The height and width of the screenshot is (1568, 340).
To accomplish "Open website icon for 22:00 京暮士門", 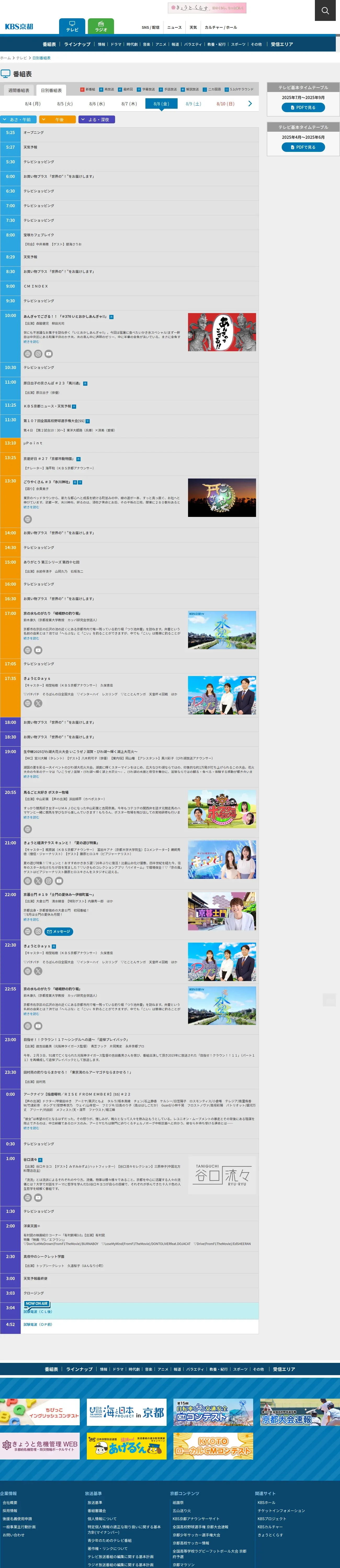I will (27, 931).
